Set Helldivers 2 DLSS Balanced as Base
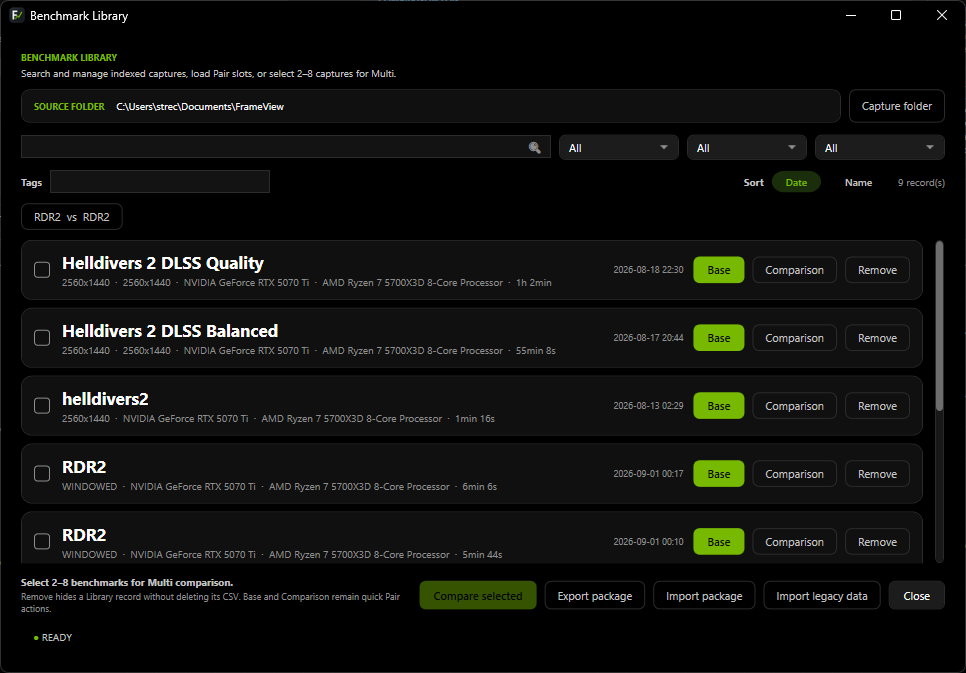The image size is (966, 673). (x=719, y=338)
